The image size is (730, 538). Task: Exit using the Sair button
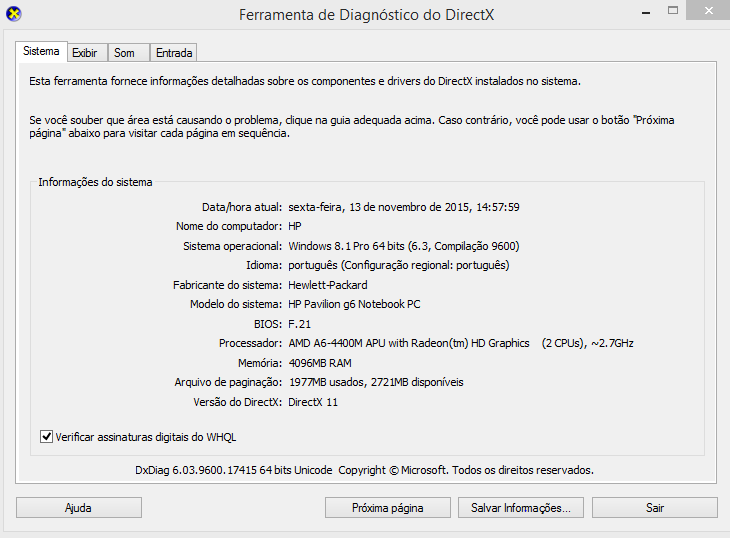click(x=654, y=508)
